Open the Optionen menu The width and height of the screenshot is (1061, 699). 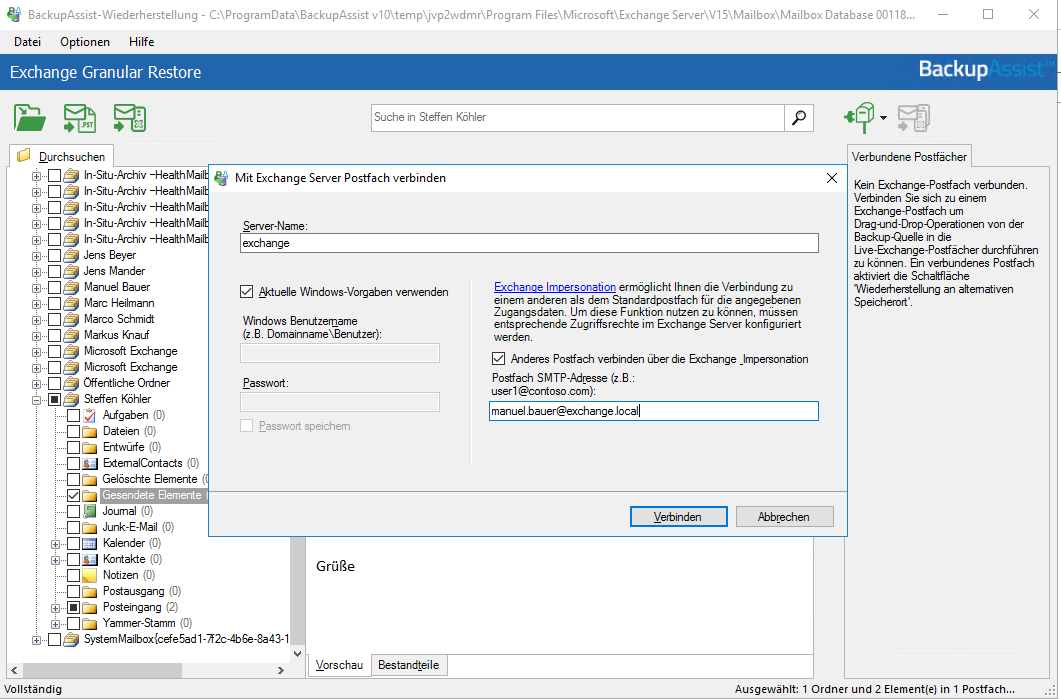point(85,42)
